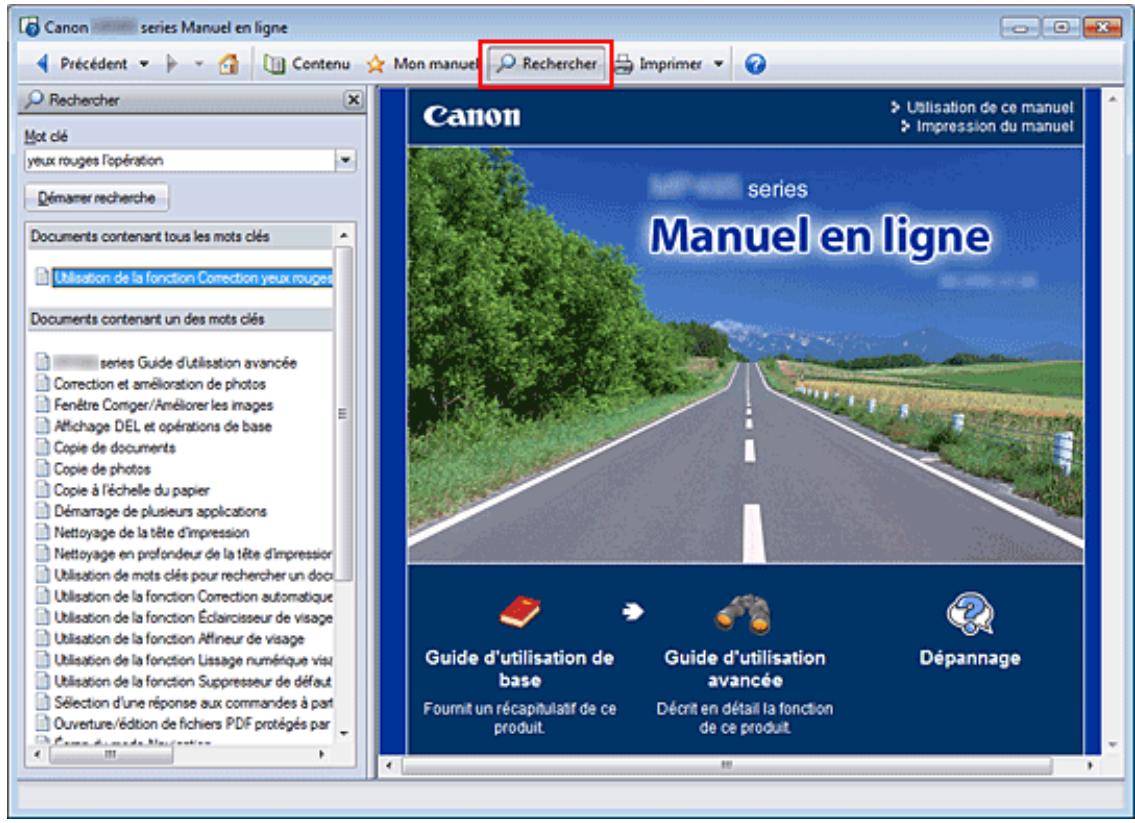Click the Canon logo in the banner

click(471, 116)
